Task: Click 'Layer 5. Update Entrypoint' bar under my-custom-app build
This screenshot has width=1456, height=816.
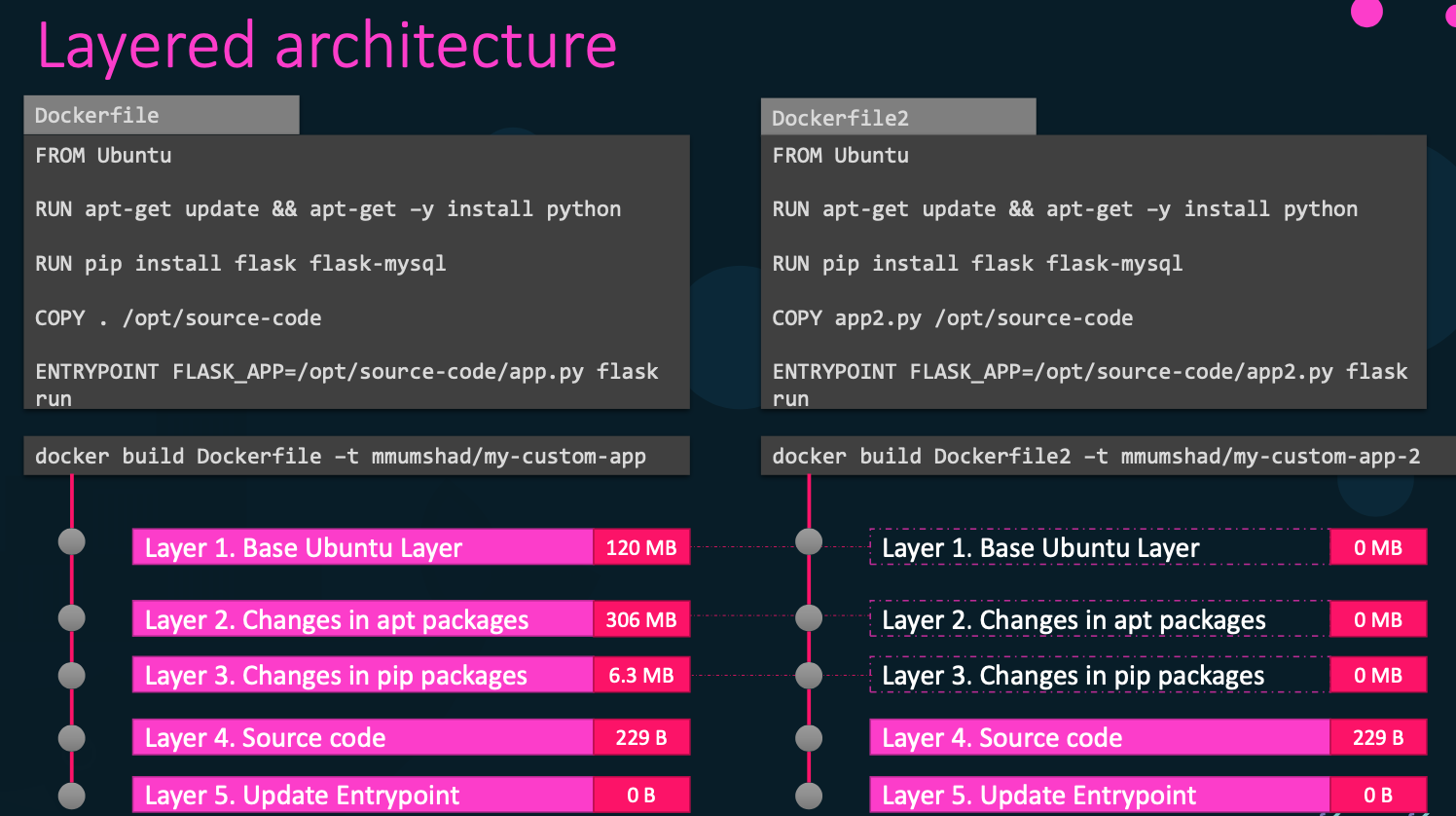Action: tap(363, 795)
